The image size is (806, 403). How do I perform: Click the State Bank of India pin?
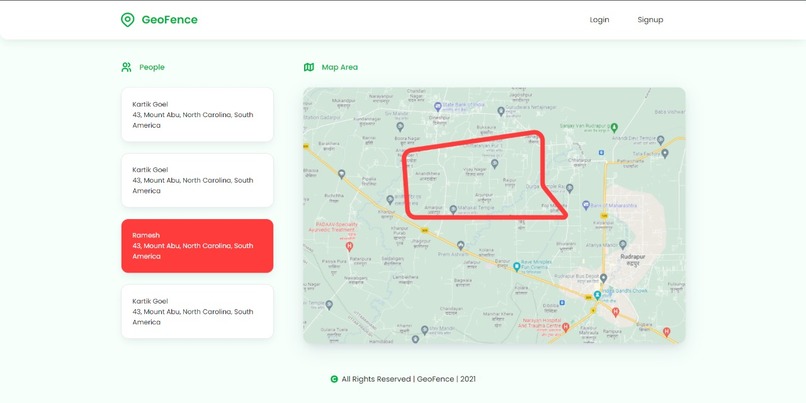coord(437,107)
